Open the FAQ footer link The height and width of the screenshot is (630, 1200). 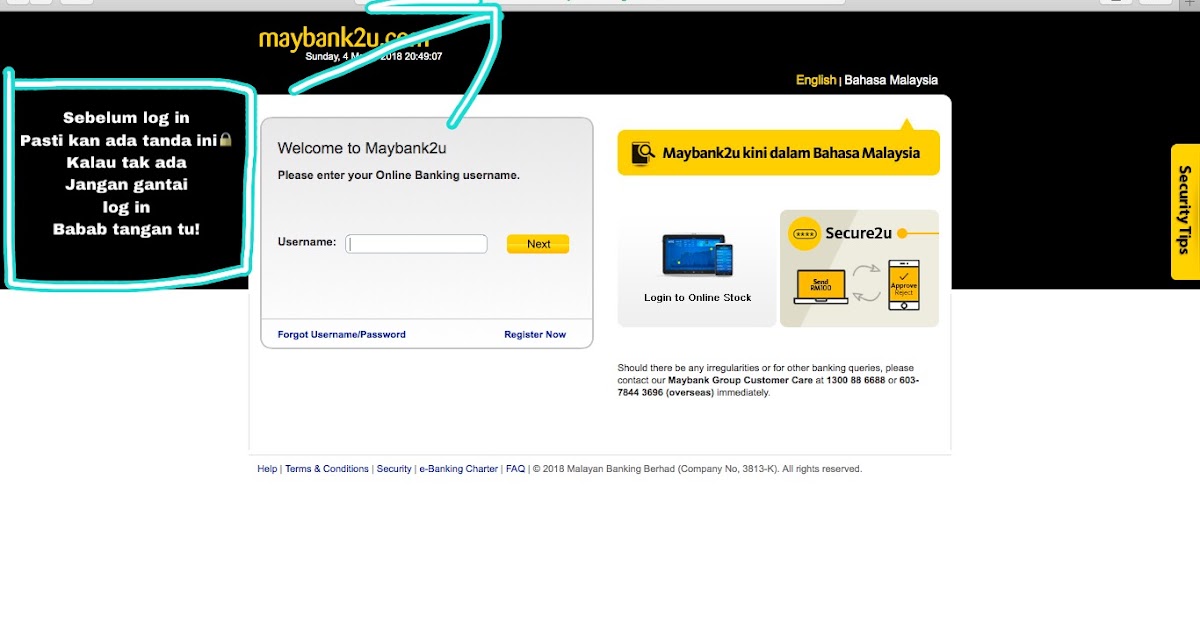515,469
